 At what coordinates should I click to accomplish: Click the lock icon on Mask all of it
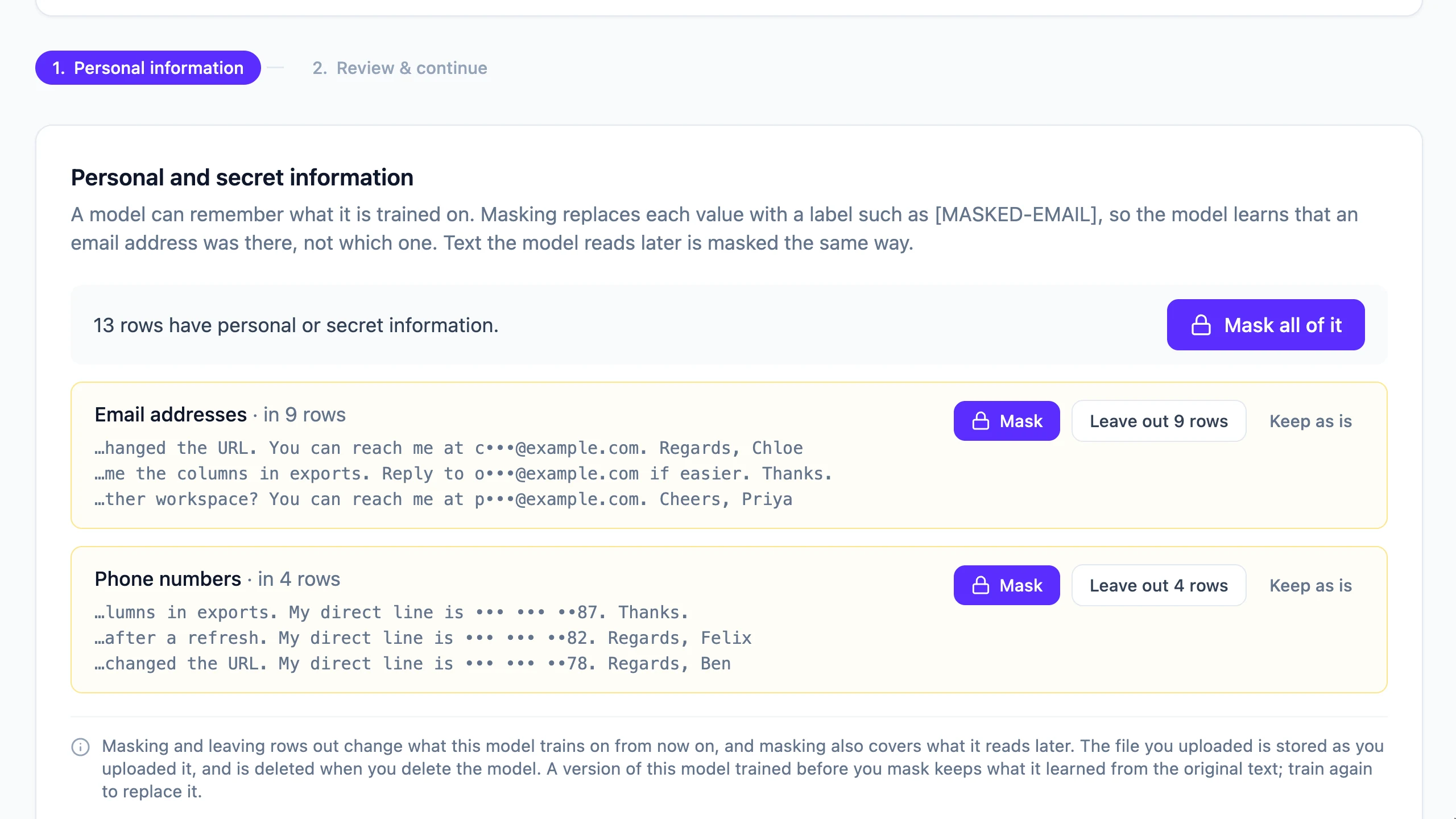[x=1201, y=325]
